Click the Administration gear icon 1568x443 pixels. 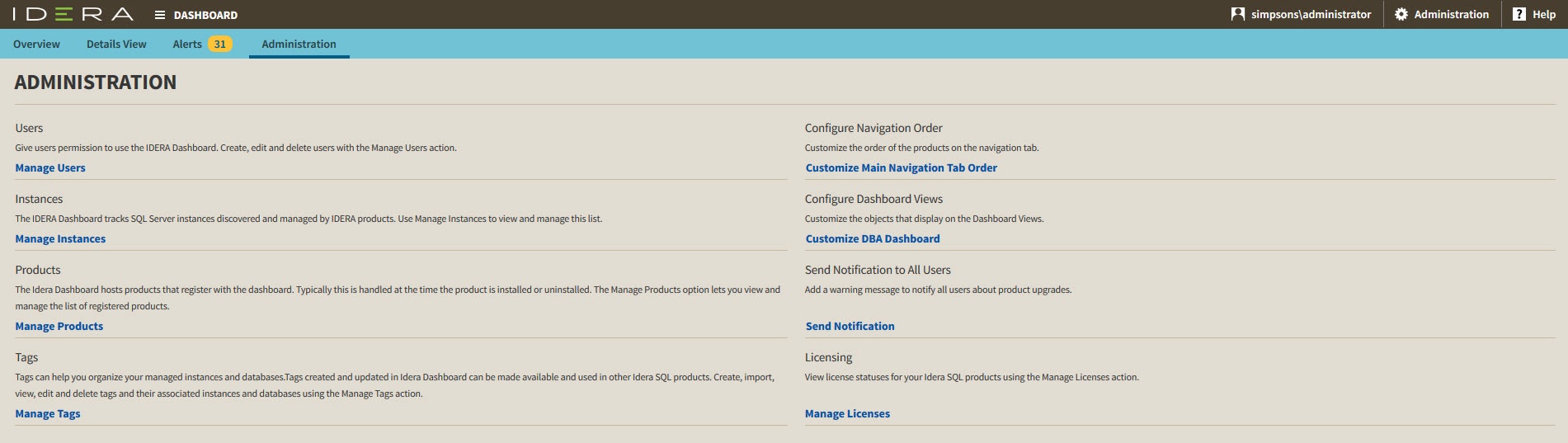point(1401,14)
